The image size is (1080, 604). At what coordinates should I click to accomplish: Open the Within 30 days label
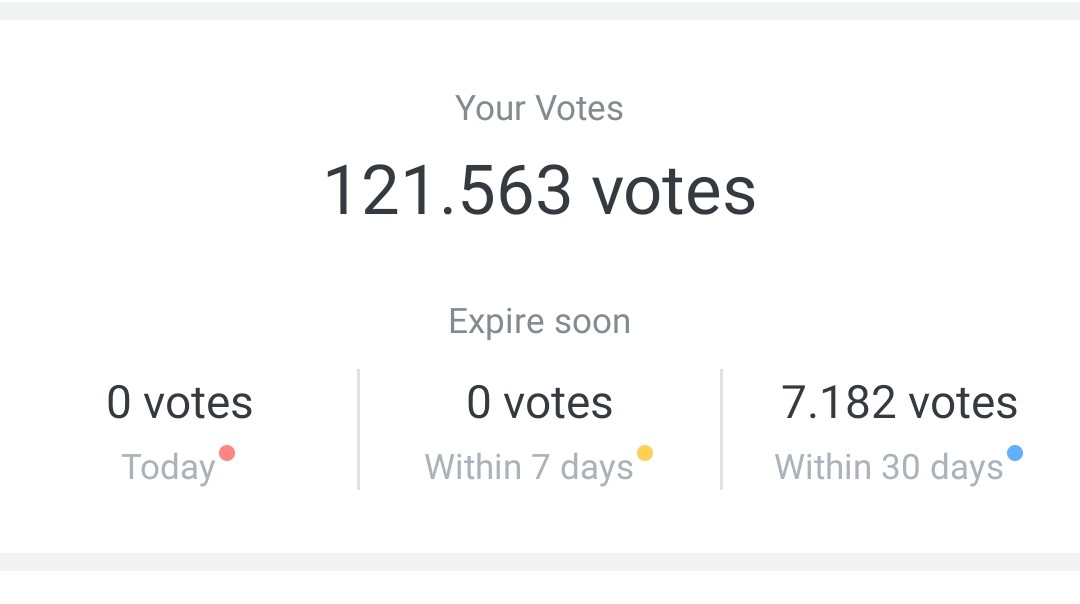pyautogui.click(x=888, y=468)
